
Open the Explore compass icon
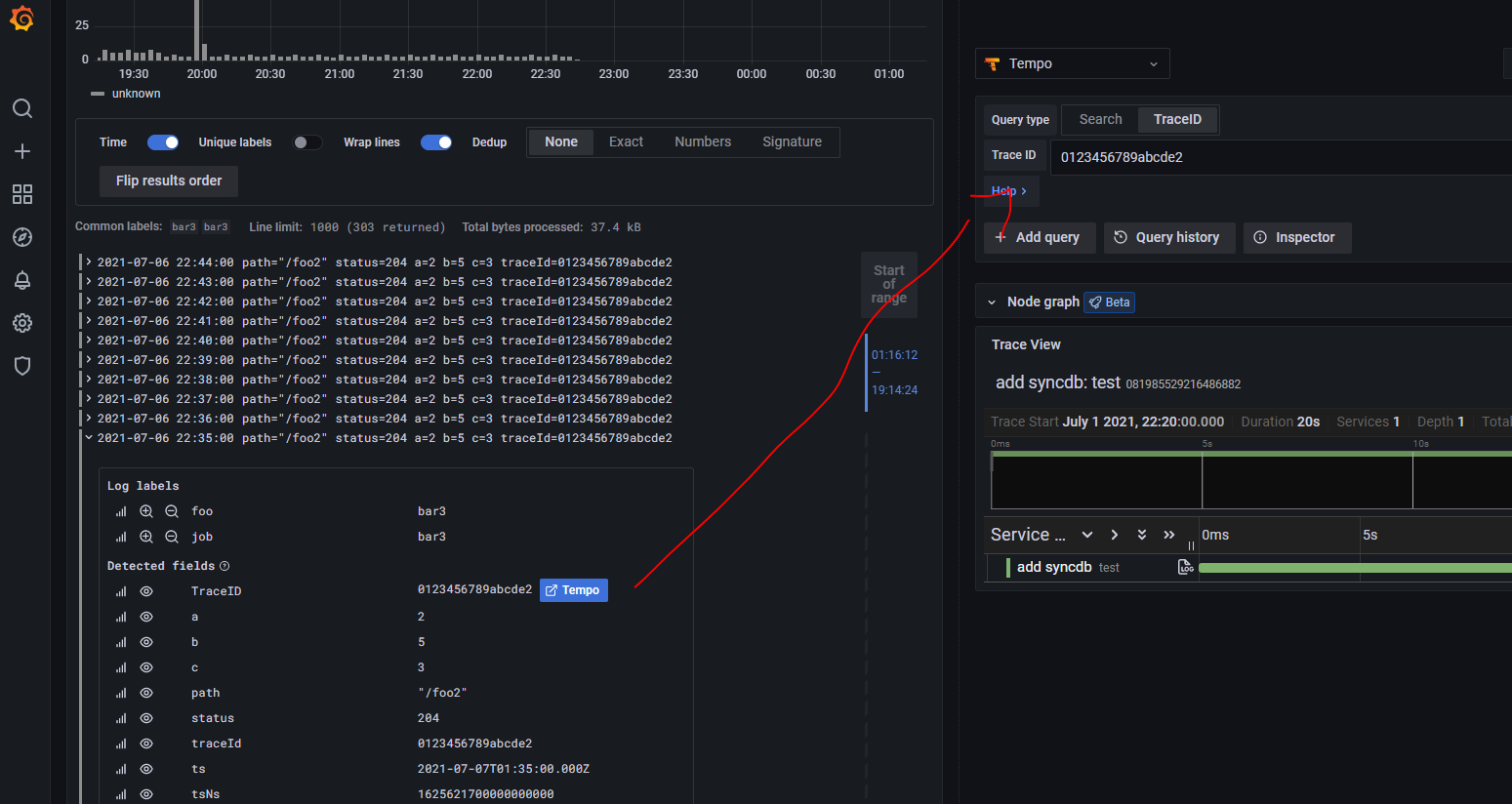[22, 237]
